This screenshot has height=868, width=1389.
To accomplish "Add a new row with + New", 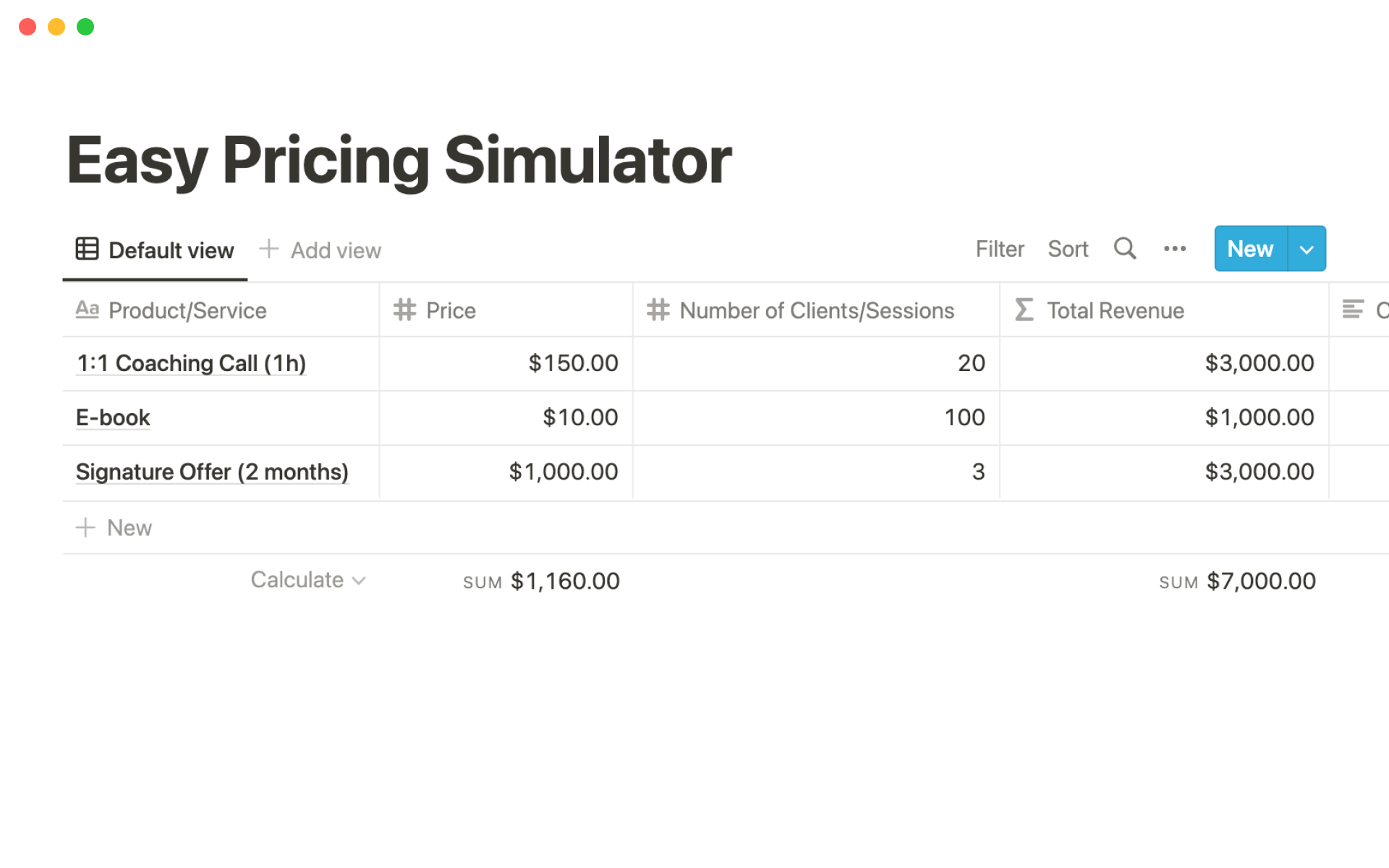I will [116, 528].
